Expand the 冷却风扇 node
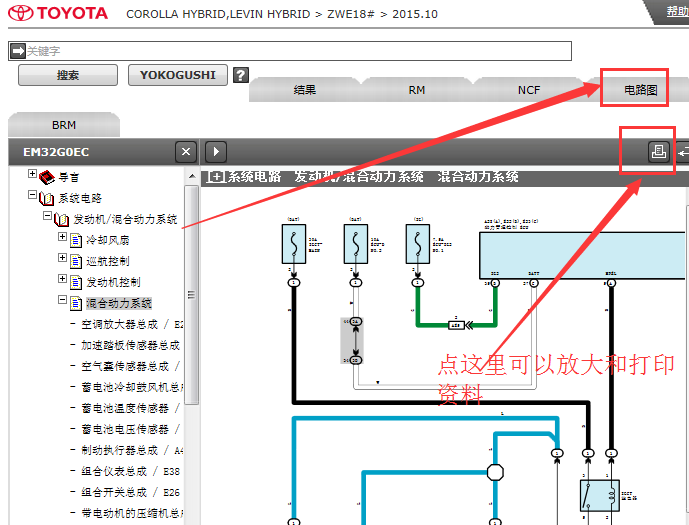The image size is (689, 525). click(x=62, y=236)
